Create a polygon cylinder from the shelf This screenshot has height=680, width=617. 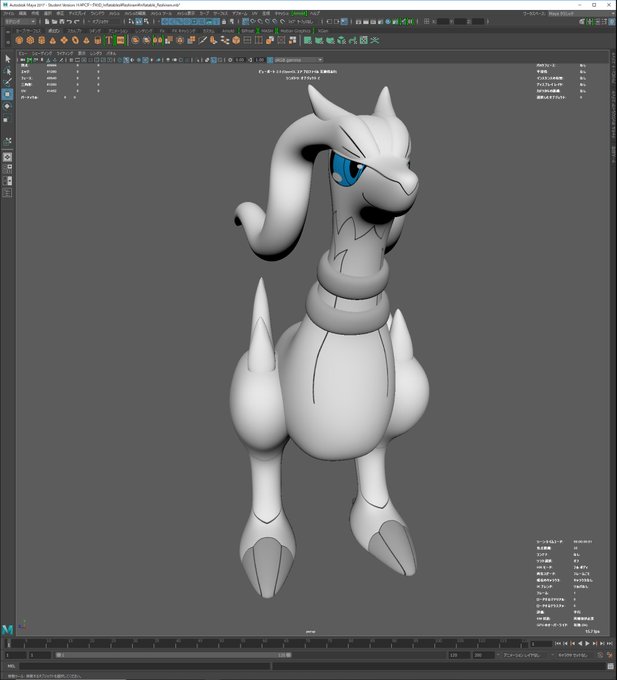click(x=42, y=40)
